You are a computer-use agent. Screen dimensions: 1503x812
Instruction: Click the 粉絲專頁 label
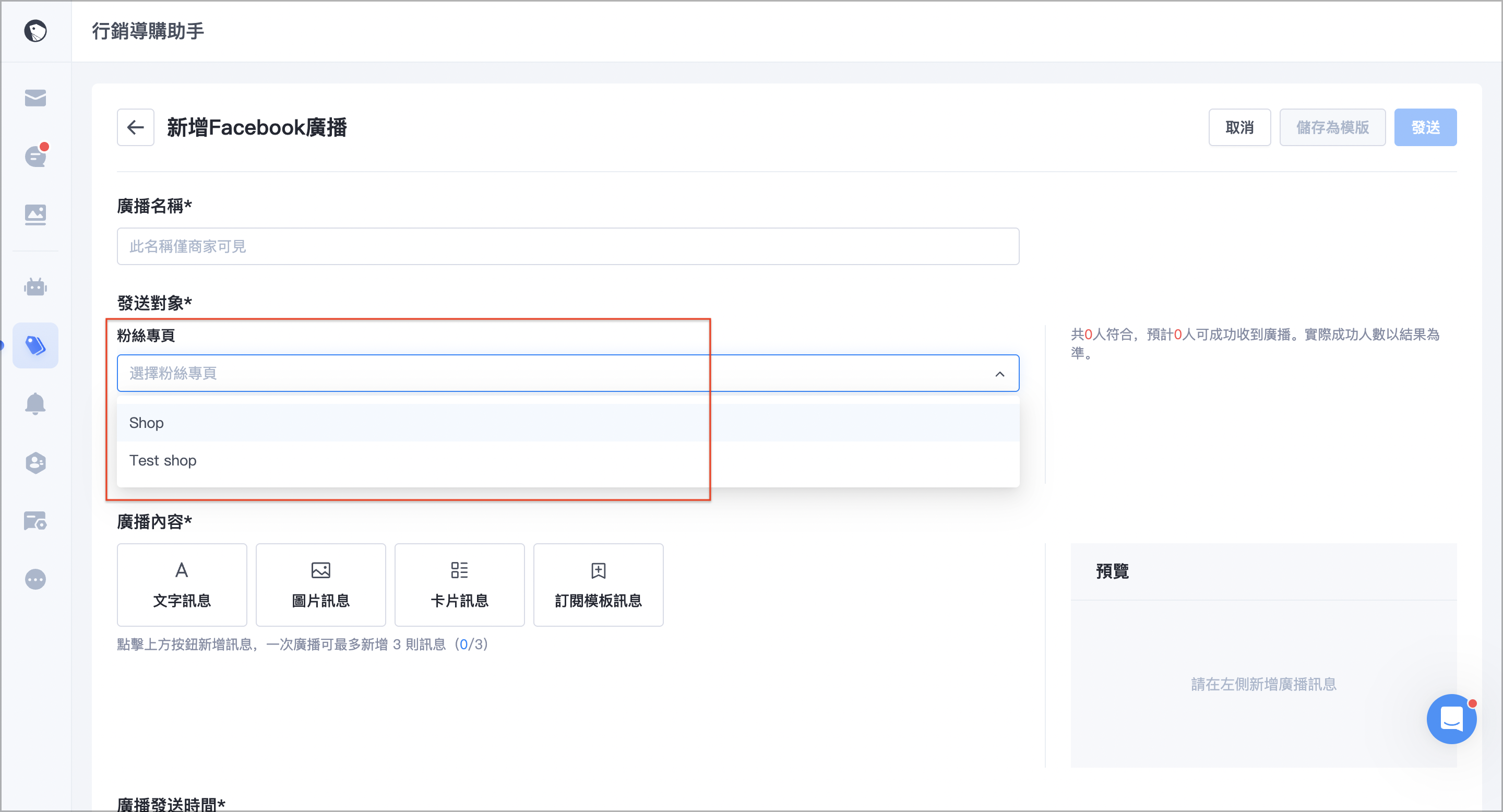tap(146, 336)
